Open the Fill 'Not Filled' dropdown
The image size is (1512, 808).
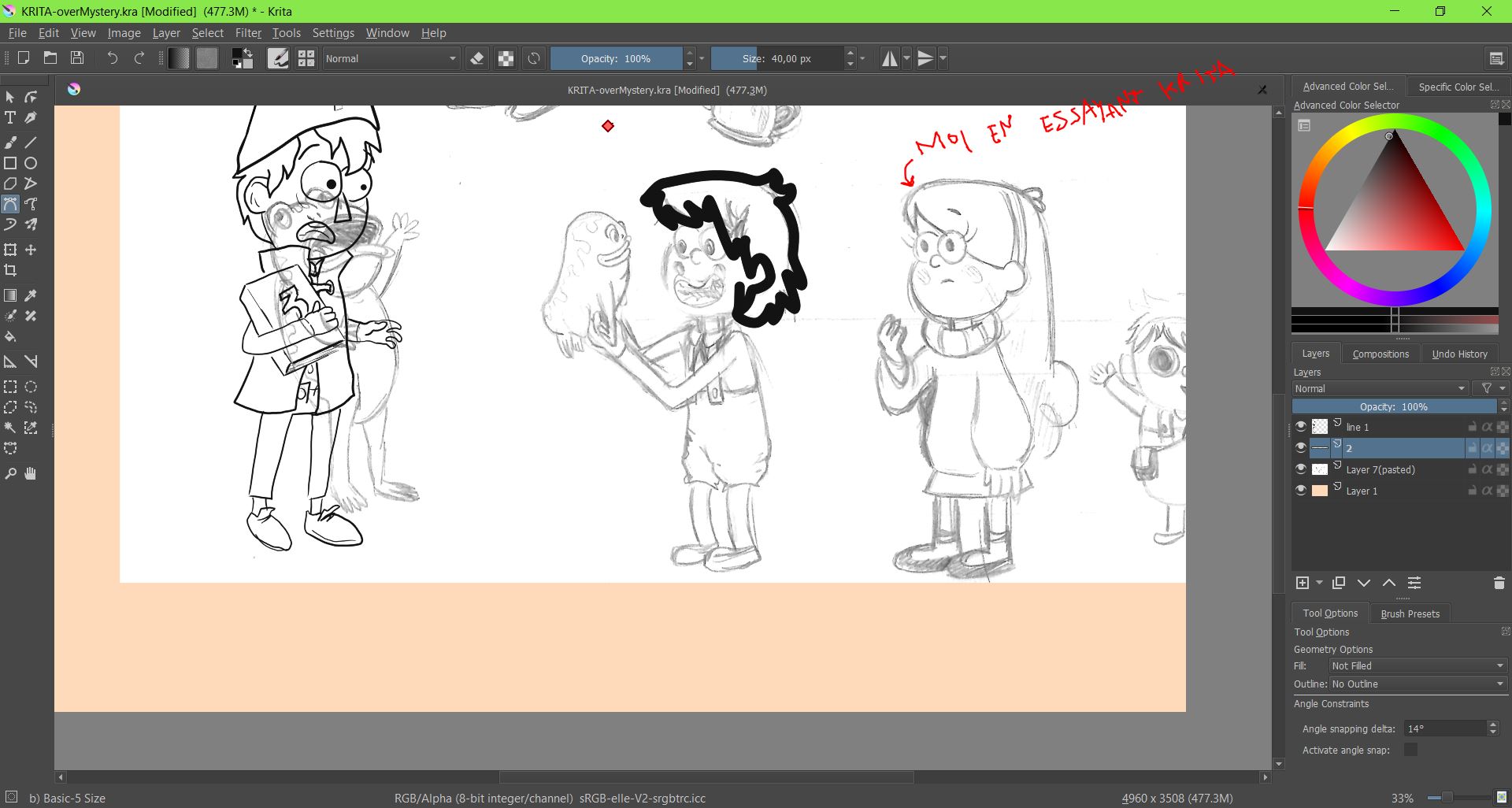point(1417,665)
